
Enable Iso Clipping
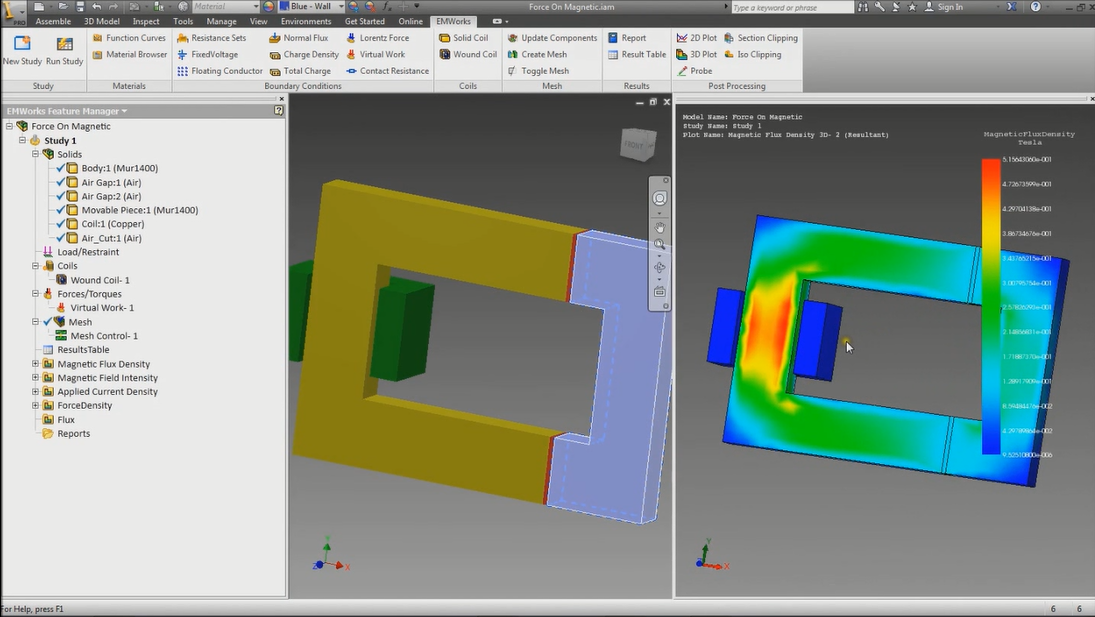(x=753, y=54)
